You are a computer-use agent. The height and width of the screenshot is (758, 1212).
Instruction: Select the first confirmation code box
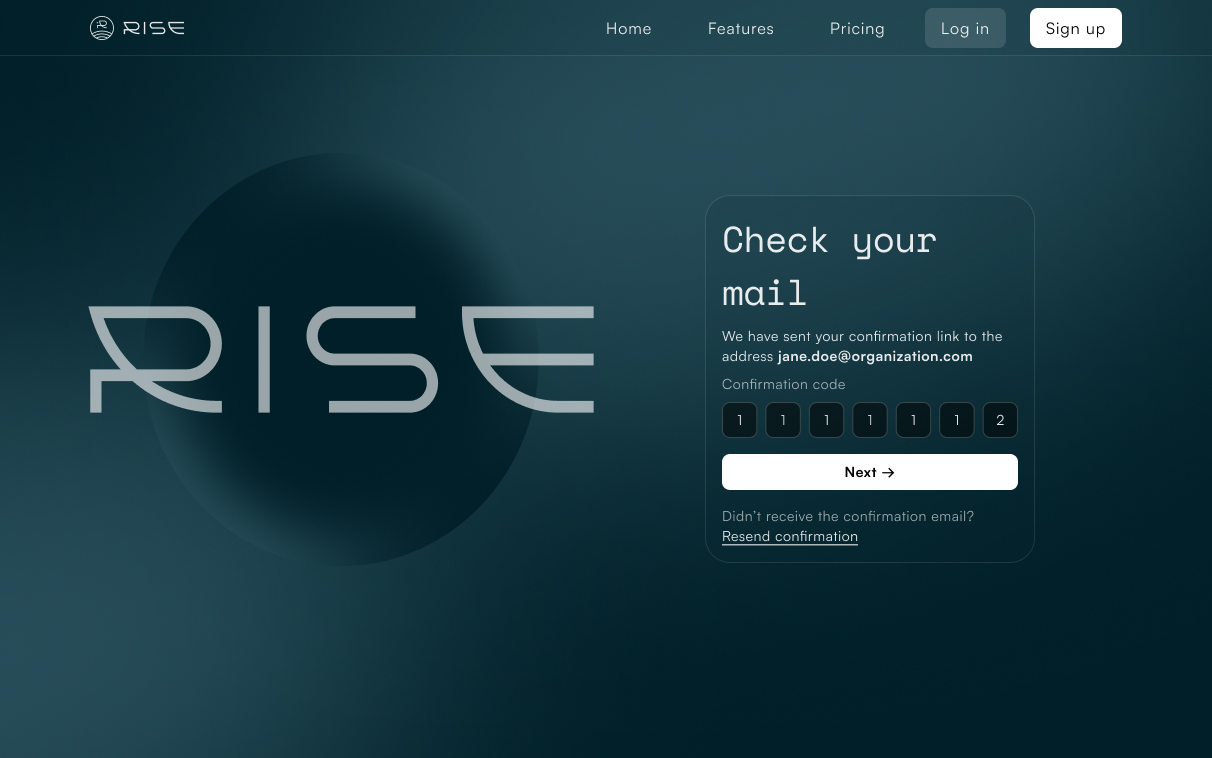(x=739, y=420)
